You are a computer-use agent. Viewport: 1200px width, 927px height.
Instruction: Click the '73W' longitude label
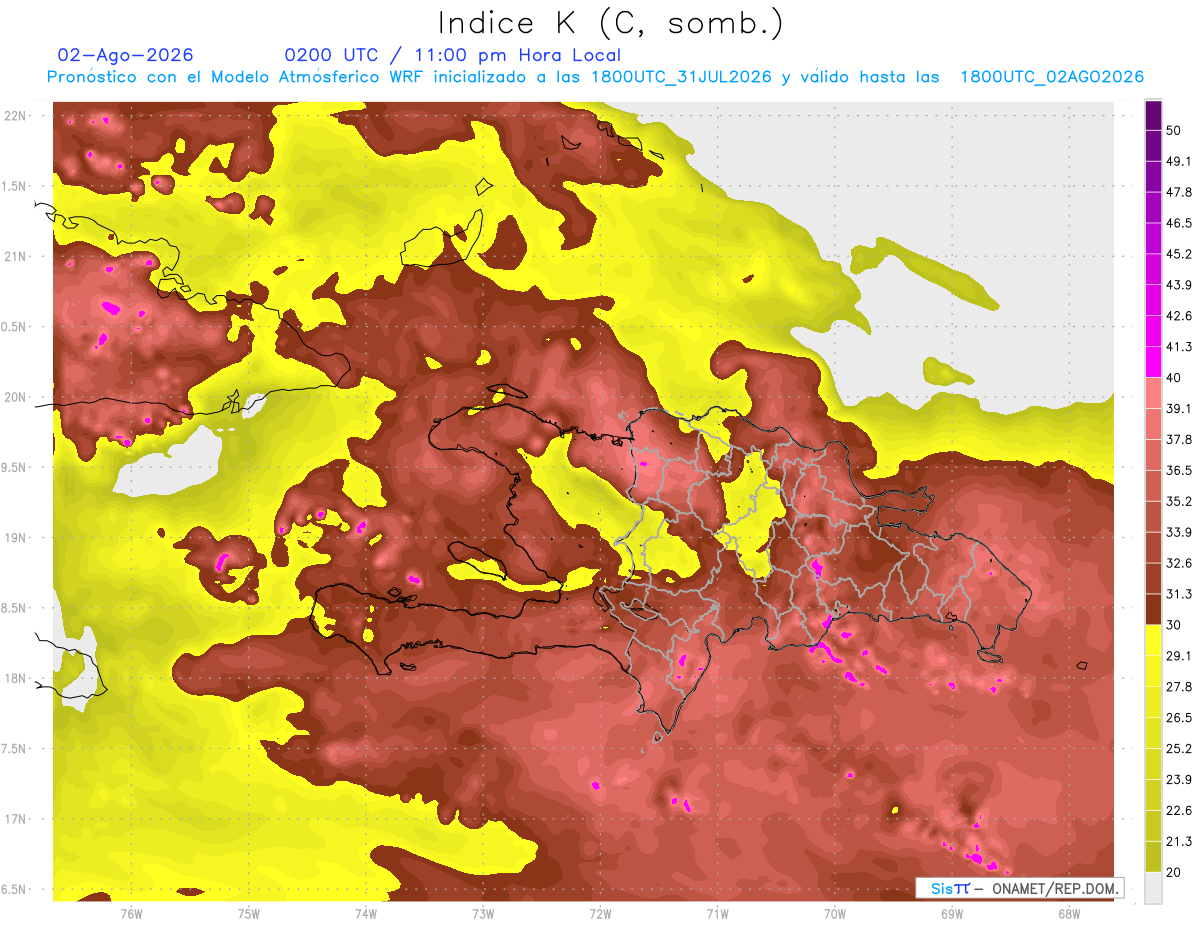483,913
